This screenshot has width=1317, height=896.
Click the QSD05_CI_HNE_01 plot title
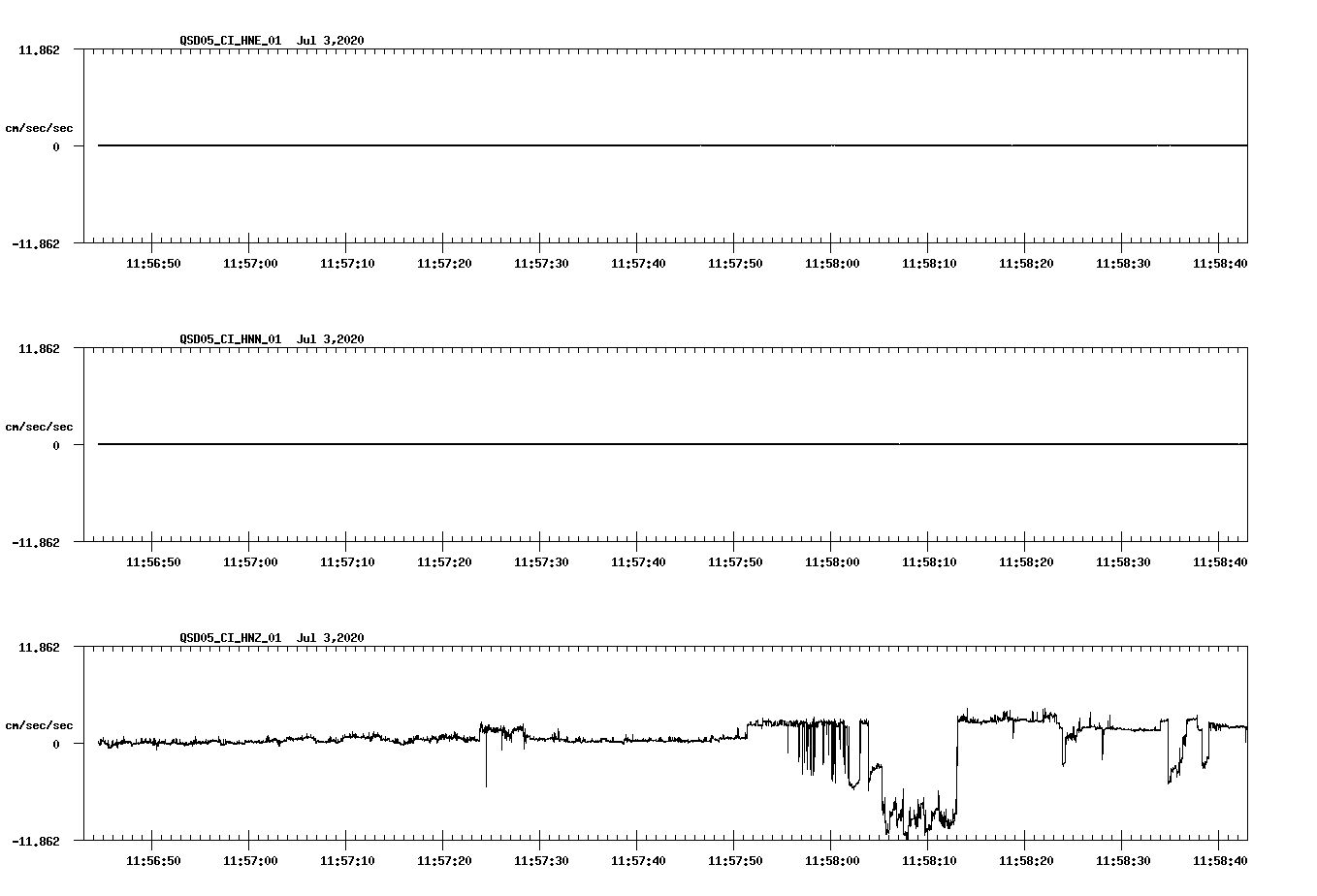[x=272, y=41]
